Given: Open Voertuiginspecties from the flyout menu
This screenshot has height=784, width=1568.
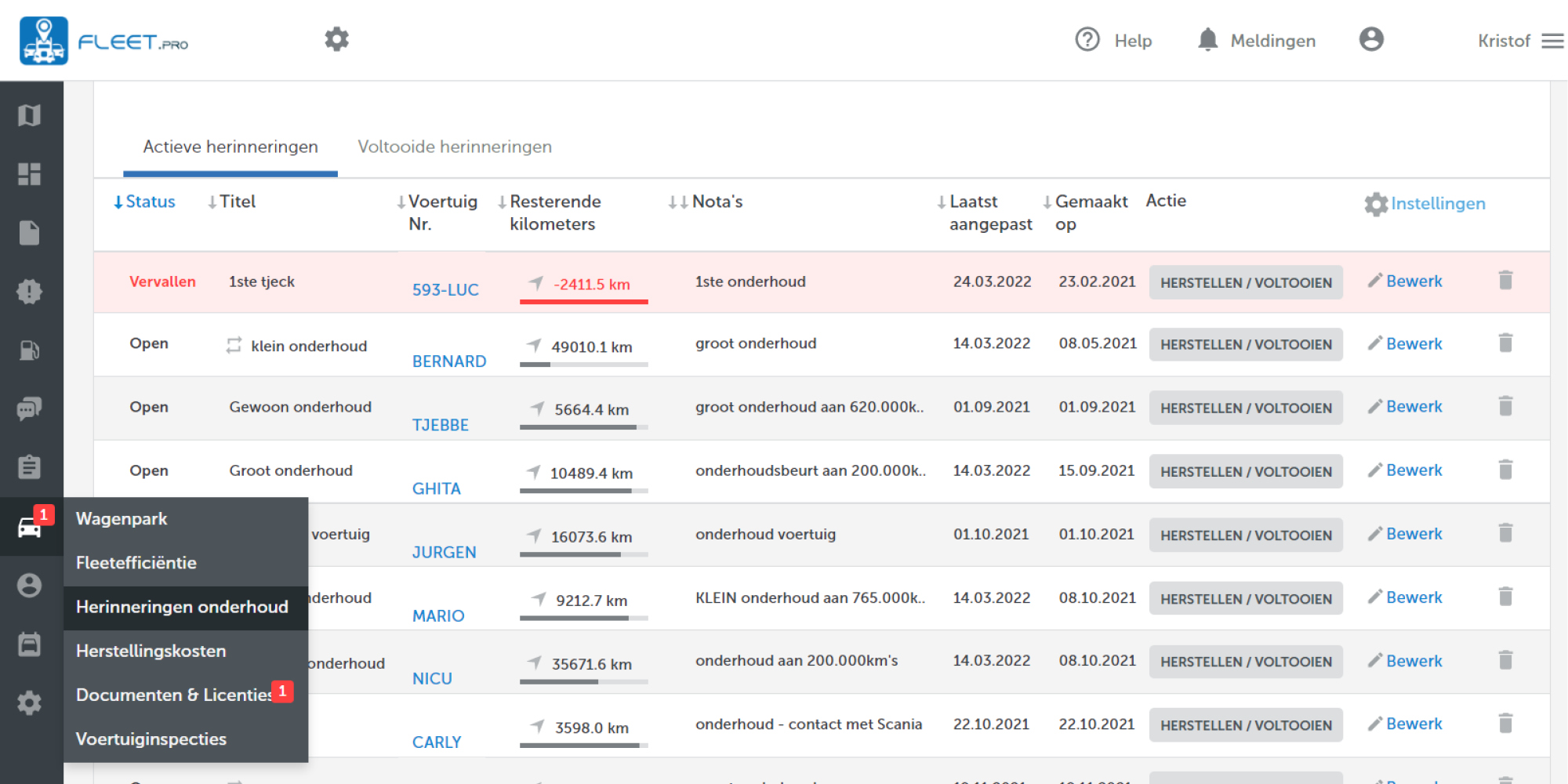Looking at the screenshot, I should [x=151, y=739].
